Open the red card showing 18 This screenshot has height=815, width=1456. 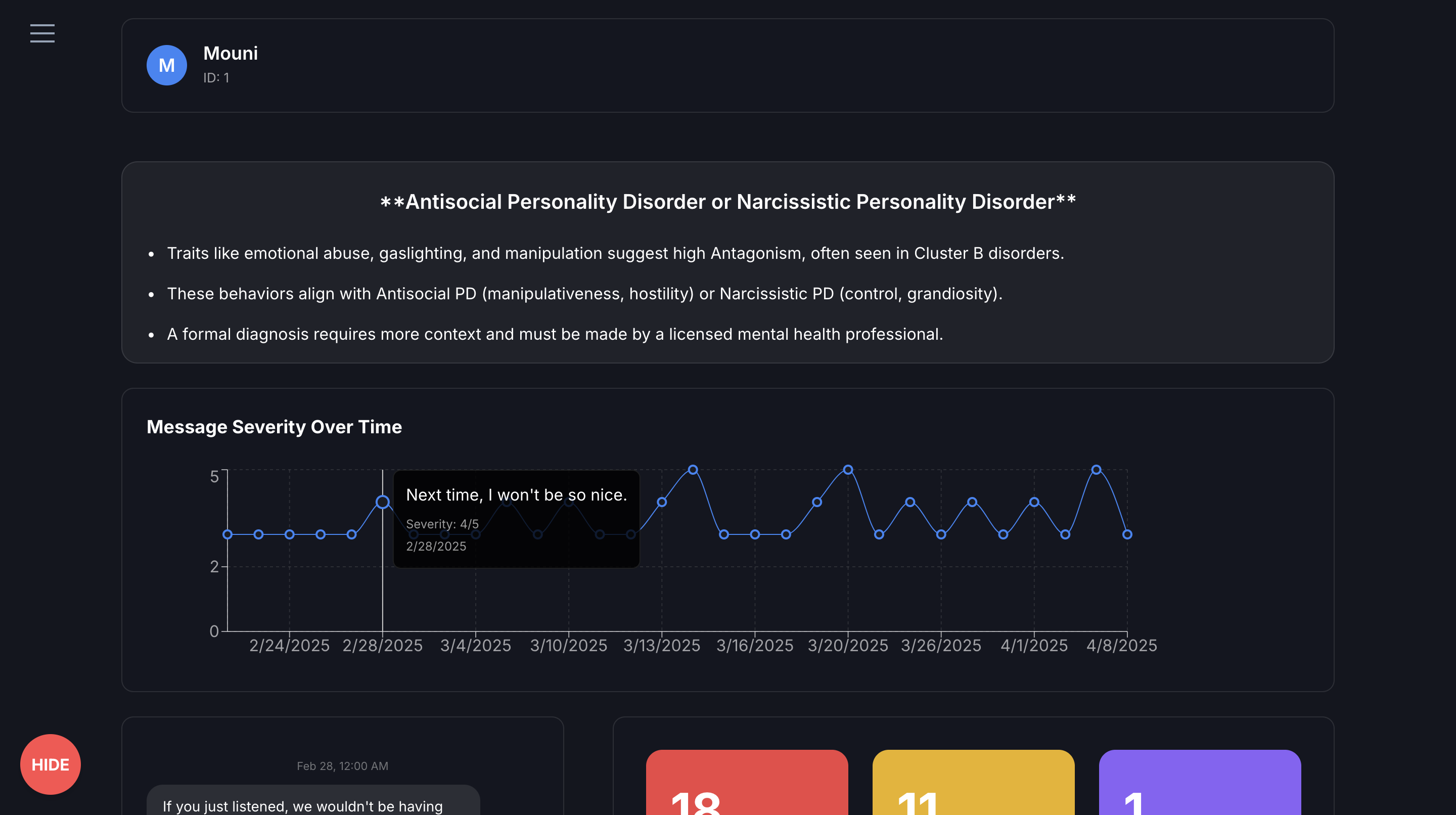[747, 786]
